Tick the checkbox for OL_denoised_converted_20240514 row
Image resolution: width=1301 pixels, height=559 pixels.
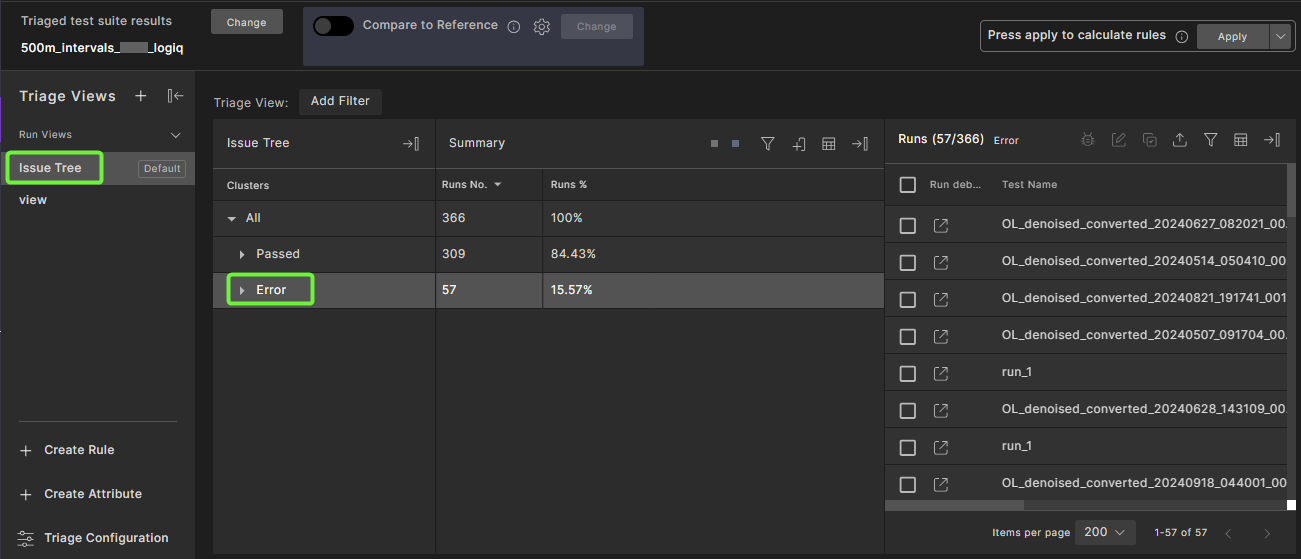tap(908, 263)
